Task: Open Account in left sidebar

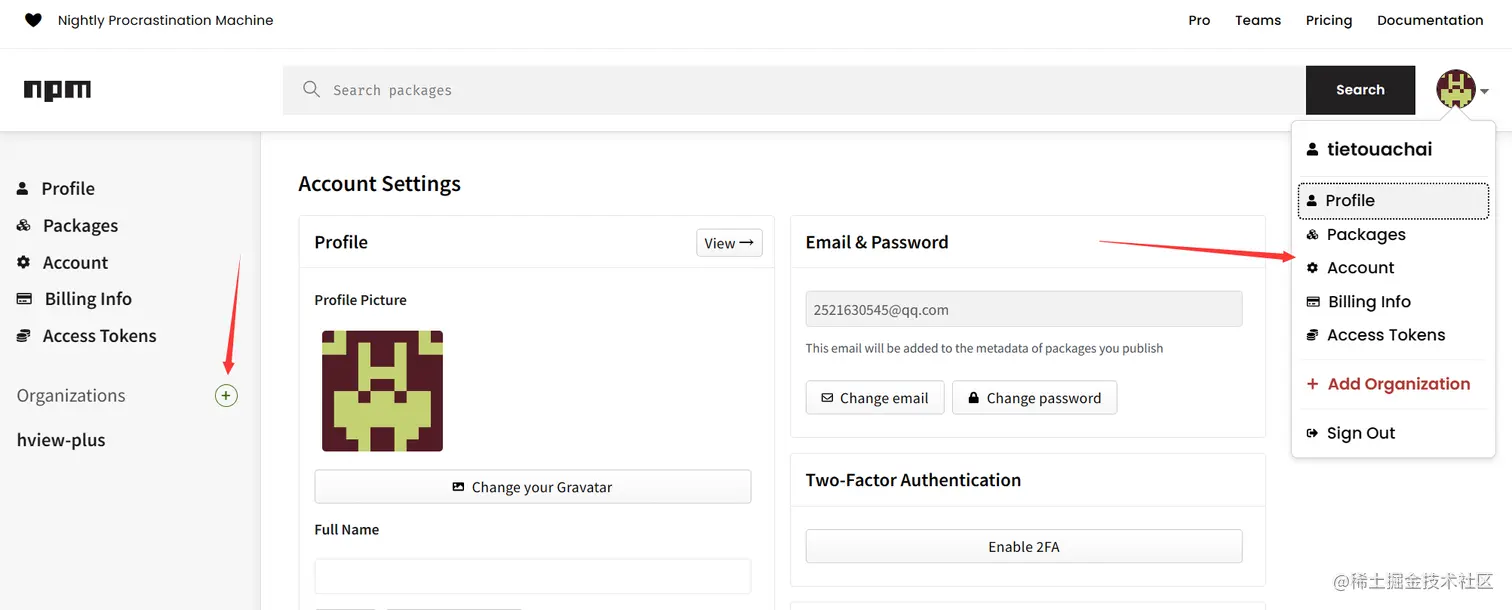Action: pos(62,262)
